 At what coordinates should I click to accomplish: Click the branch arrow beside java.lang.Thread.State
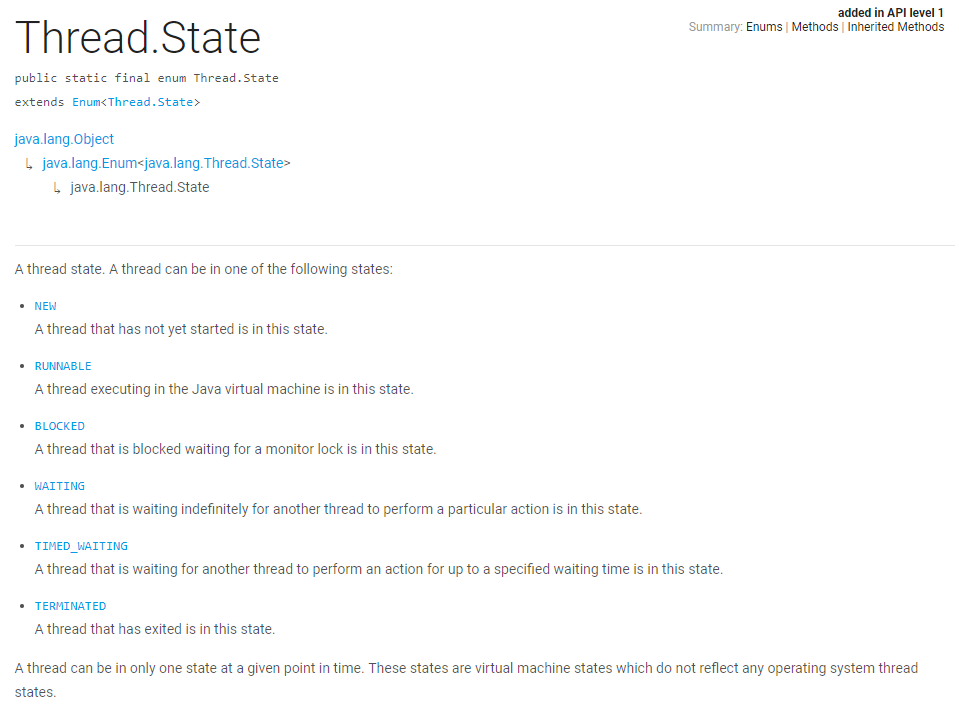click(57, 187)
